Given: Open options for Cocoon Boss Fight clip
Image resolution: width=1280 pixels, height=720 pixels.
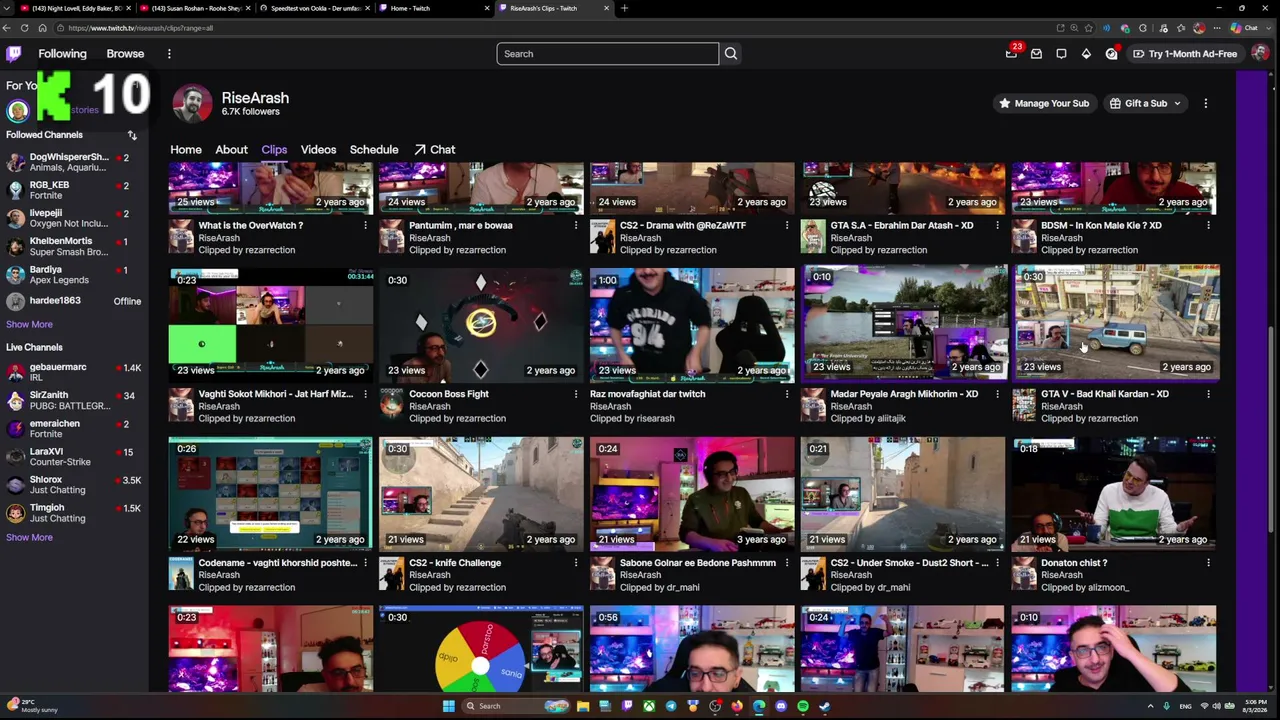Looking at the screenshot, I should [x=576, y=394].
